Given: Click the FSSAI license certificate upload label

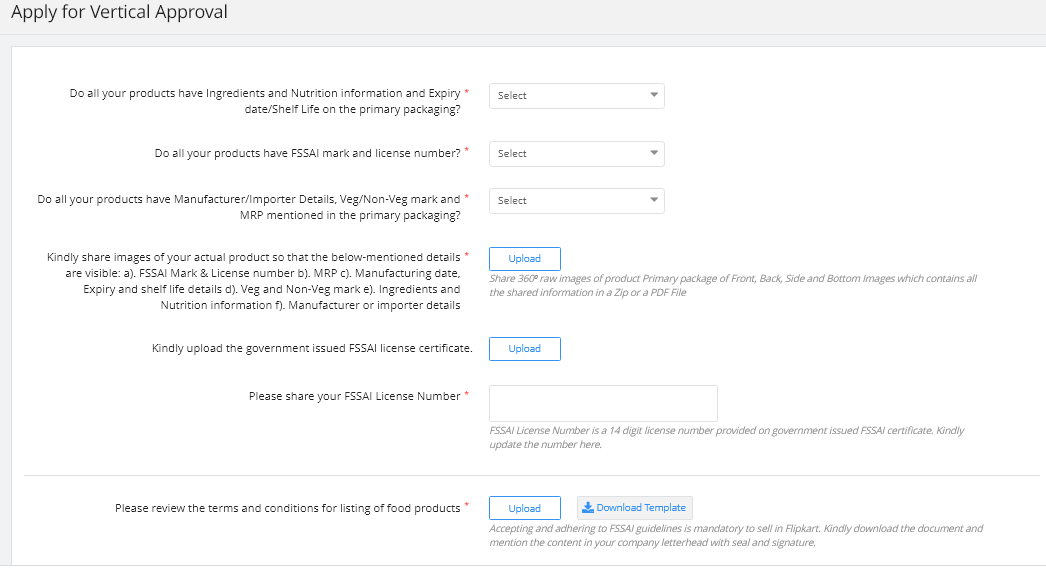Looking at the screenshot, I should point(312,349).
